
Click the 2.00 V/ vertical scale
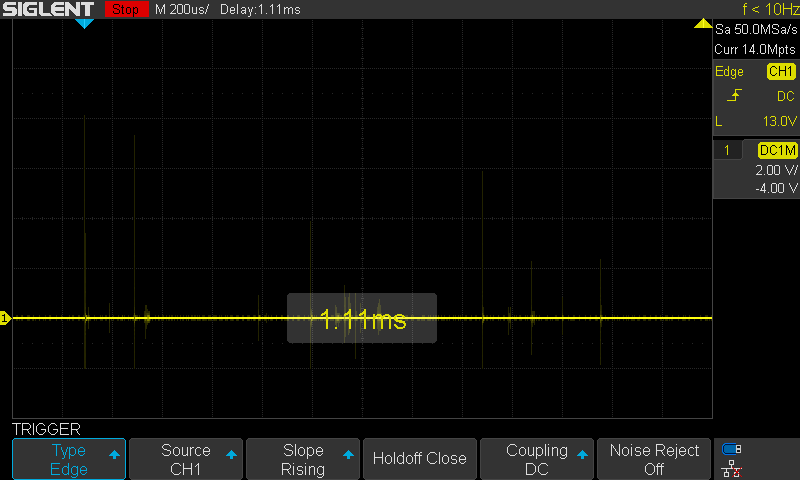[776, 170]
